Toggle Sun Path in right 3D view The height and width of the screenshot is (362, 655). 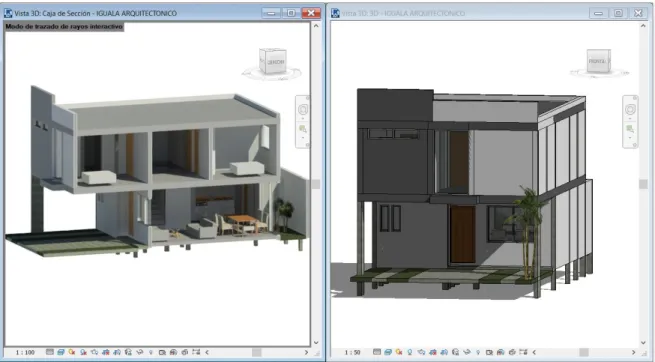click(x=399, y=352)
